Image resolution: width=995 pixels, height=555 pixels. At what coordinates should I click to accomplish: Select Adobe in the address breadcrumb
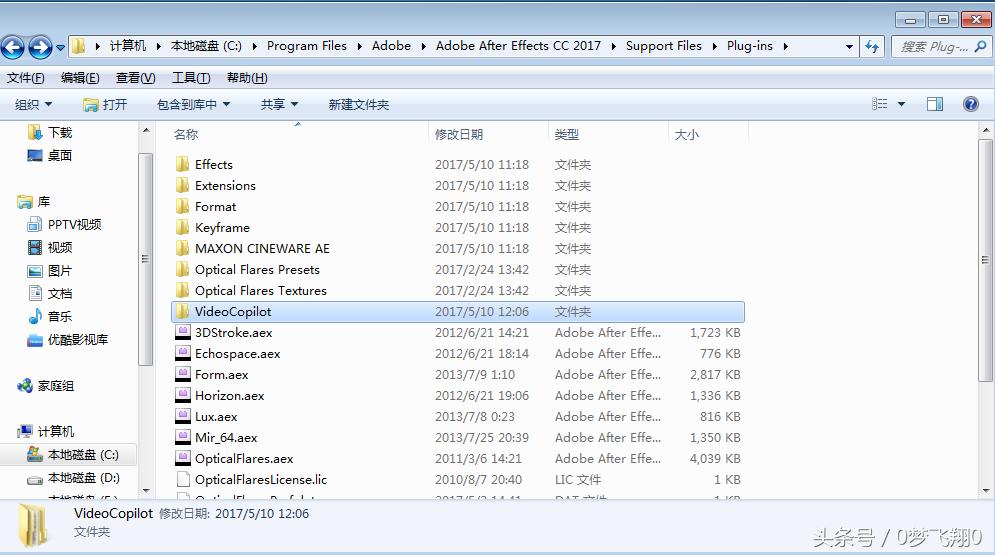pyautogui.click(x=391, y=46)
